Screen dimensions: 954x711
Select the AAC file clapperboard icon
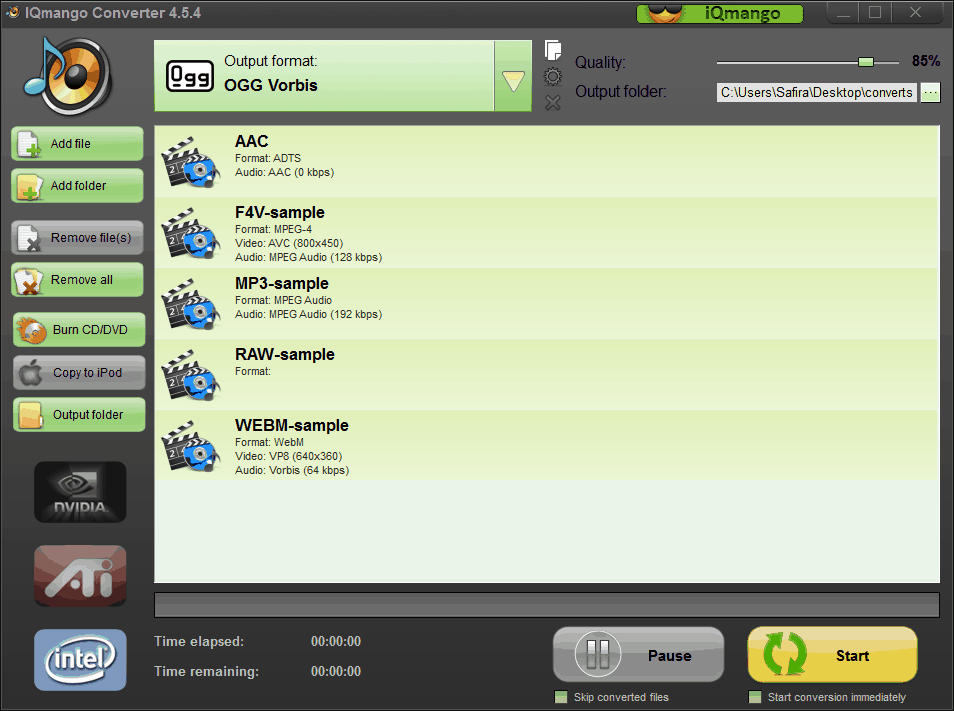tap(190, 162)
